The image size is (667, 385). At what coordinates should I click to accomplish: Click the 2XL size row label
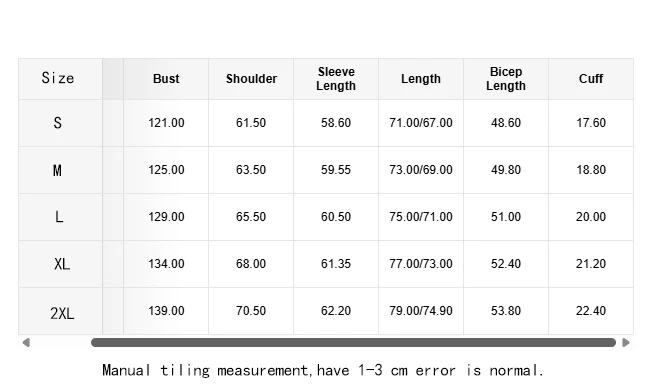point(60,311)
